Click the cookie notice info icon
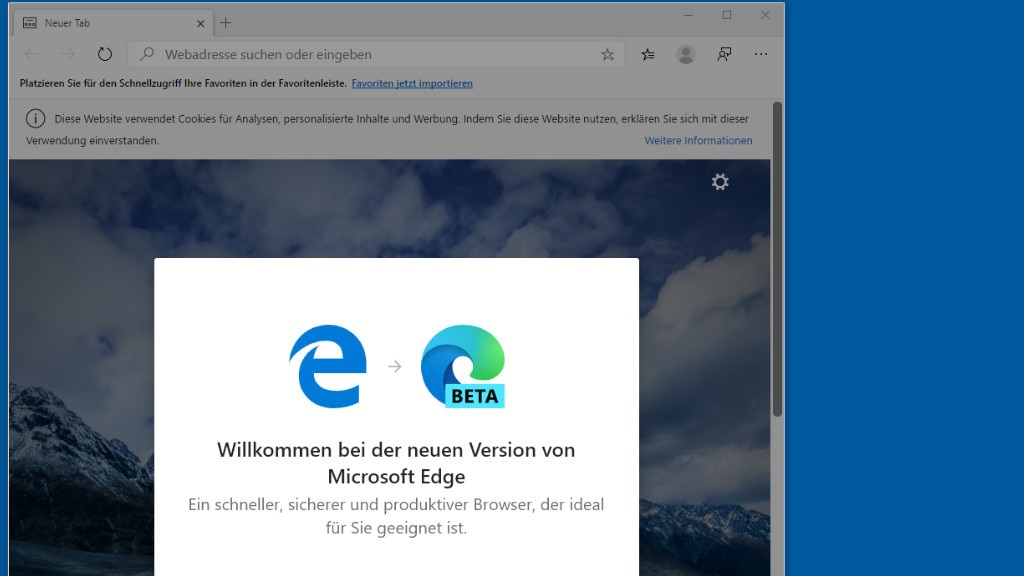Image resolution: width=1024 pixels, height=576 pixels. coord(35,118)
